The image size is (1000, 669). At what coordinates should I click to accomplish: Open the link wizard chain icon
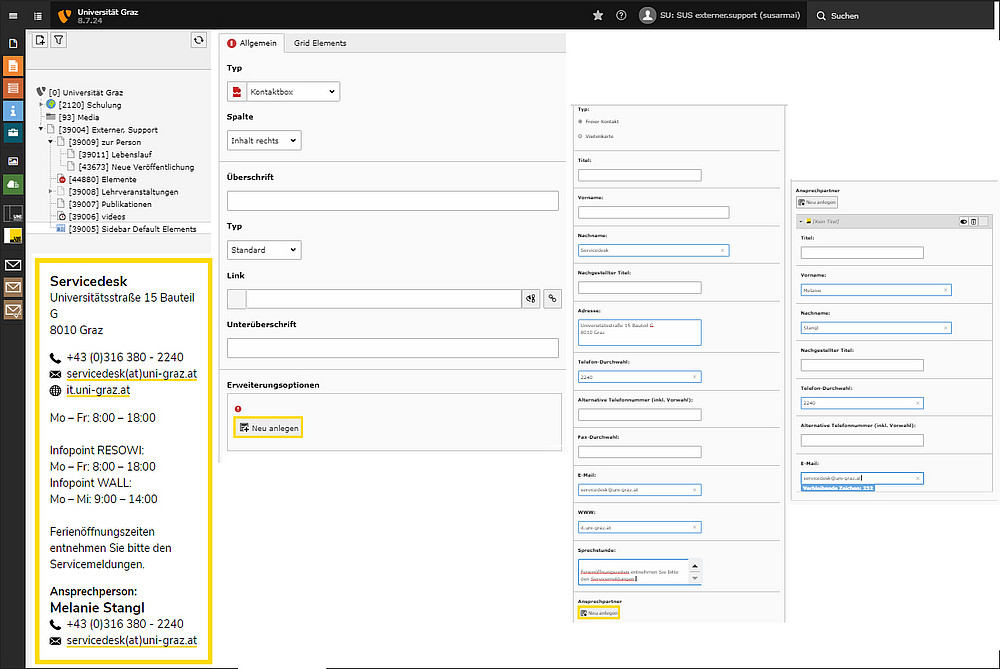550,298
